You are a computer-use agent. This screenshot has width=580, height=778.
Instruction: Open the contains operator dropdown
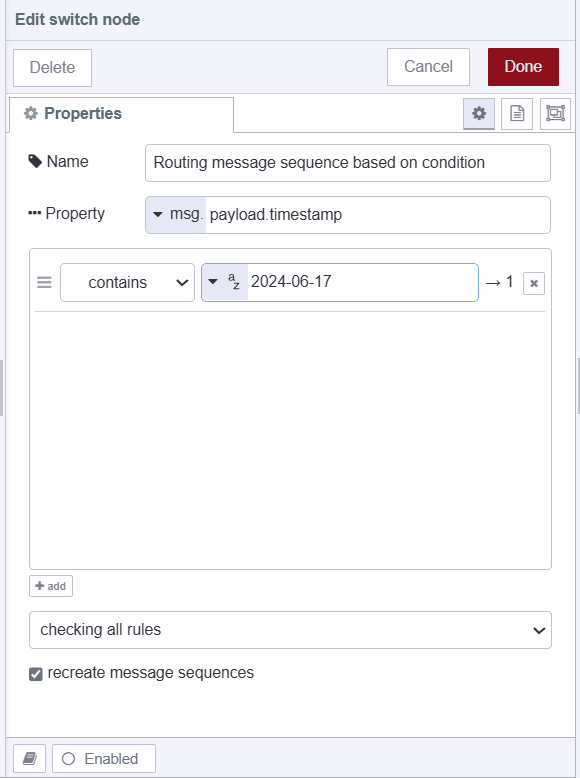pos(128,282)
